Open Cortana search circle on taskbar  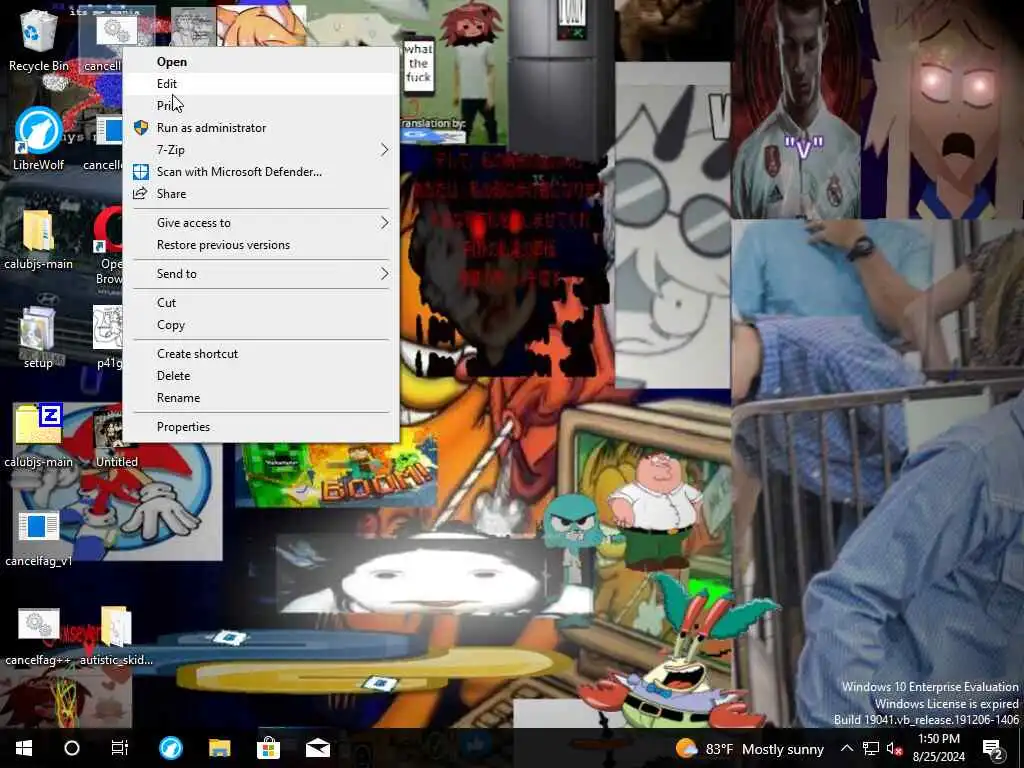point(72,748)
